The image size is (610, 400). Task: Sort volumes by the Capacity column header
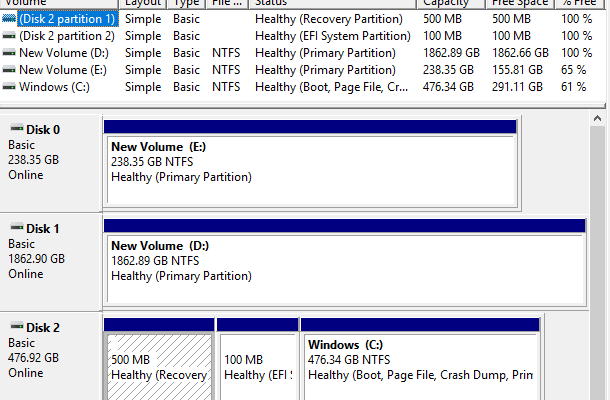(x=445, y=3)
